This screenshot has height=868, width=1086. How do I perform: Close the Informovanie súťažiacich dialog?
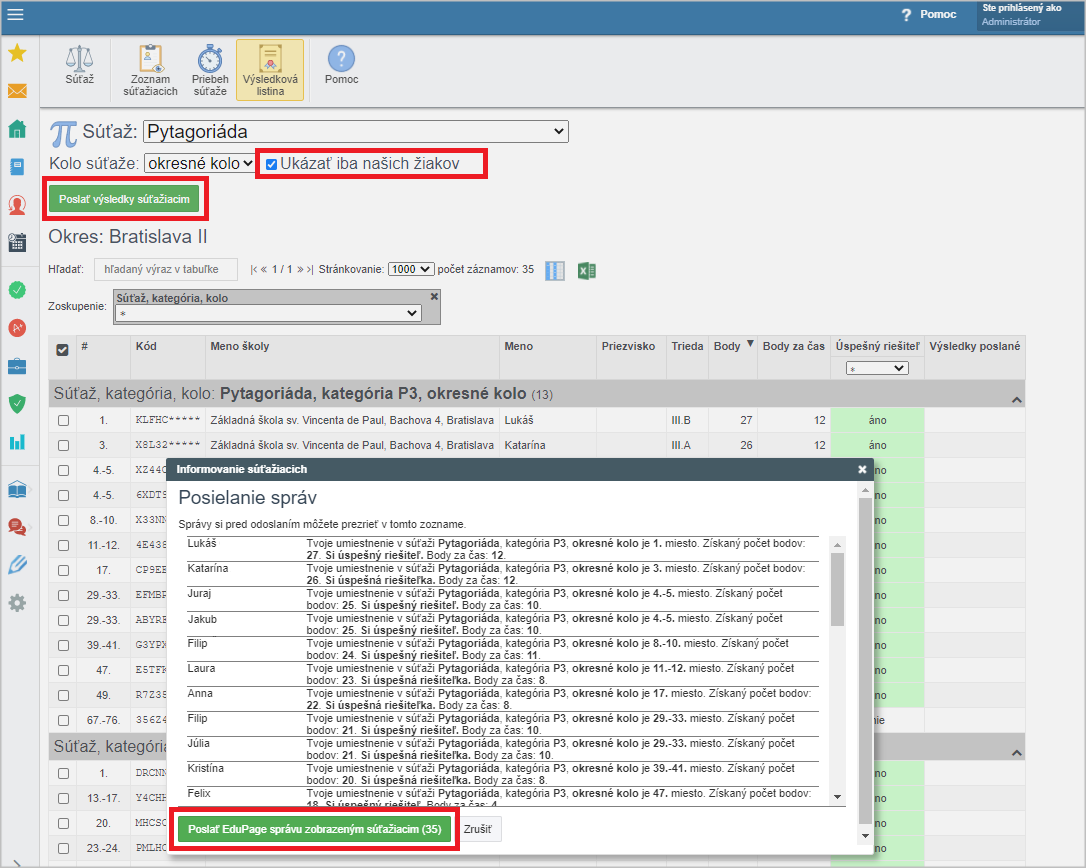[862, 470]
